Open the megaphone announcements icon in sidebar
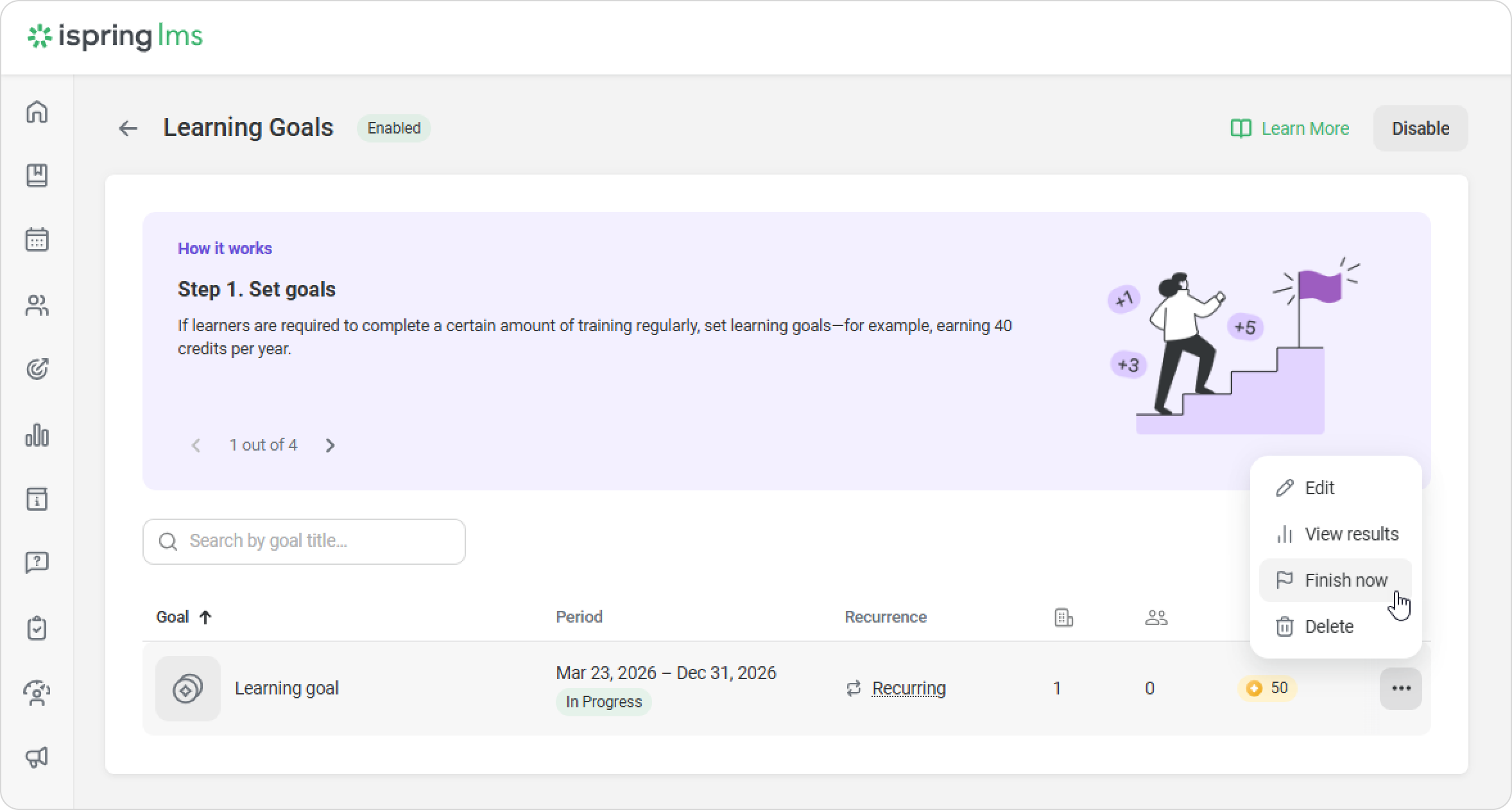The height and width of the screenshot is (810, 1512). coord(37,757)
